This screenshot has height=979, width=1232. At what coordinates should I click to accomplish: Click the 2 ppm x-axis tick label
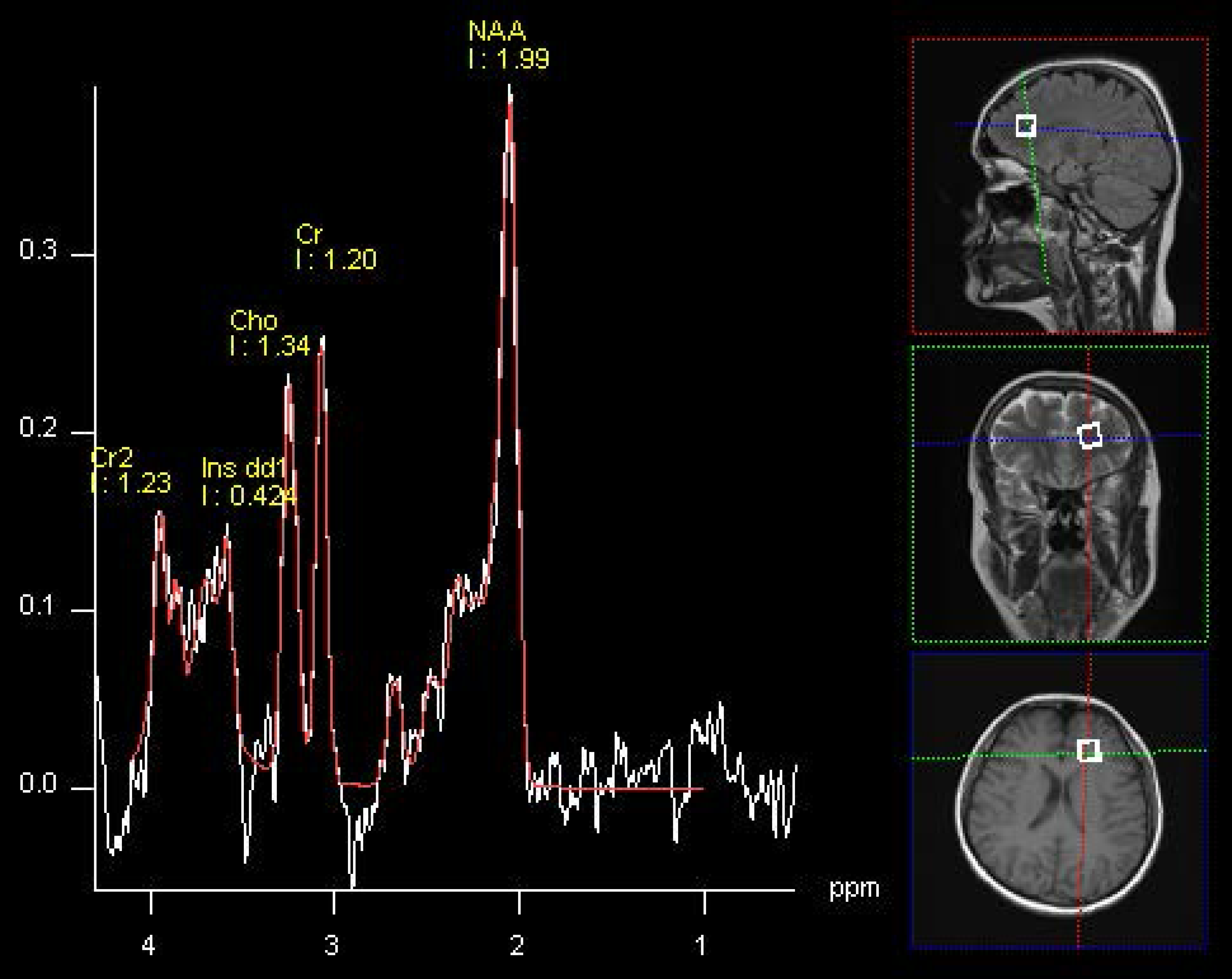pyautogui.click(x=517, y=945)
